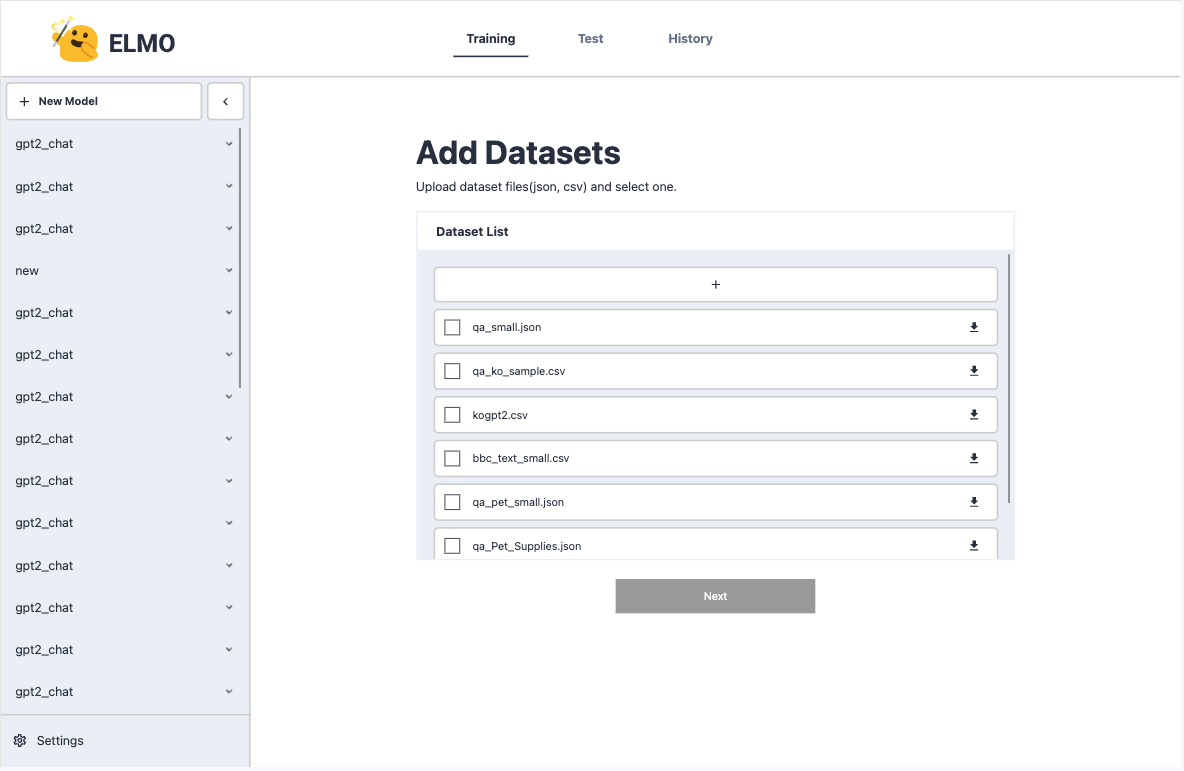Click the ELMO title text
Viewport: 1184px width, 771px height.
pos(142,43)
